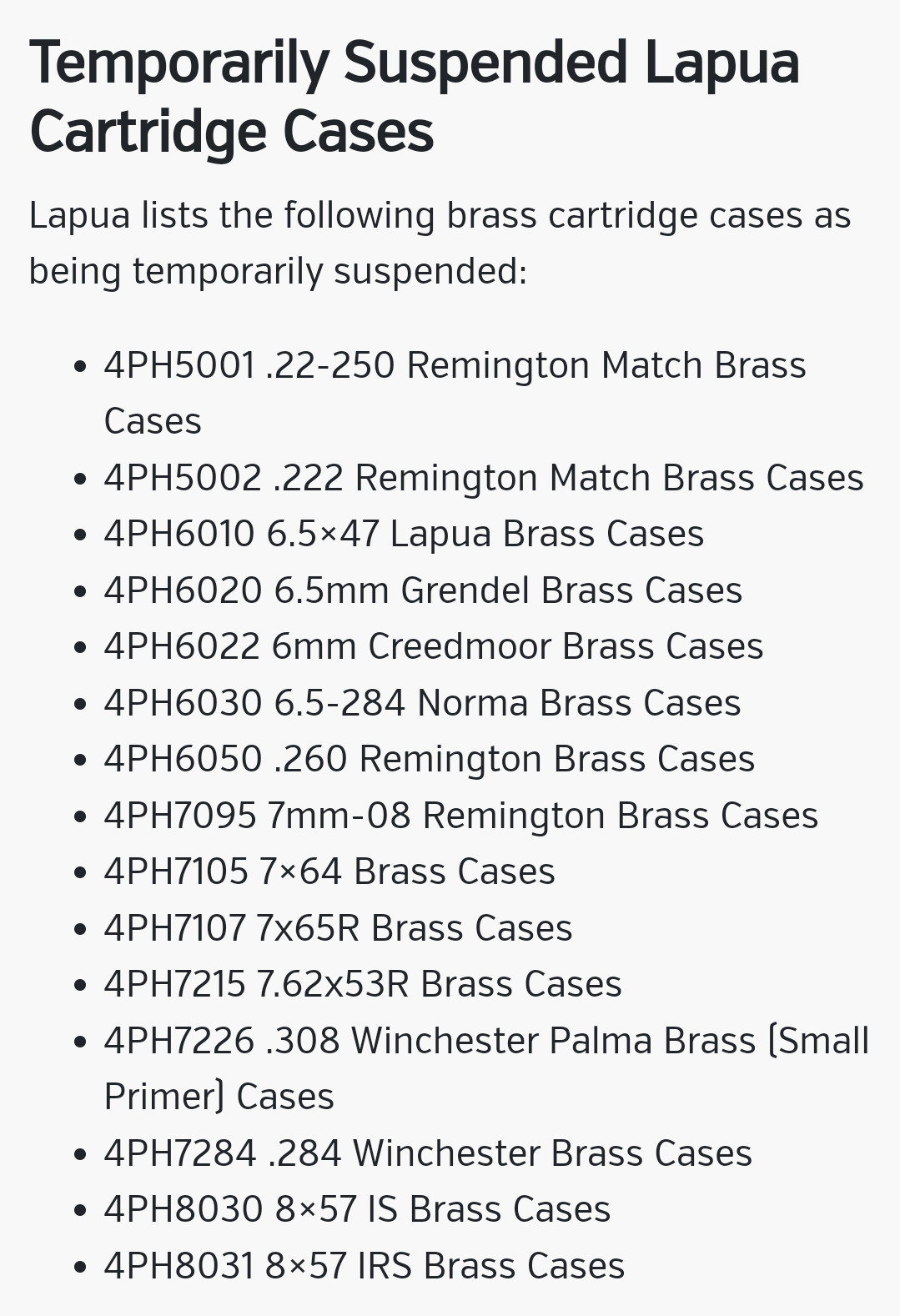Image resolution: width=900 pixels, height=1316 pixels.
Task: Click the word Lapua in the heading
Action: pos(722,63)
